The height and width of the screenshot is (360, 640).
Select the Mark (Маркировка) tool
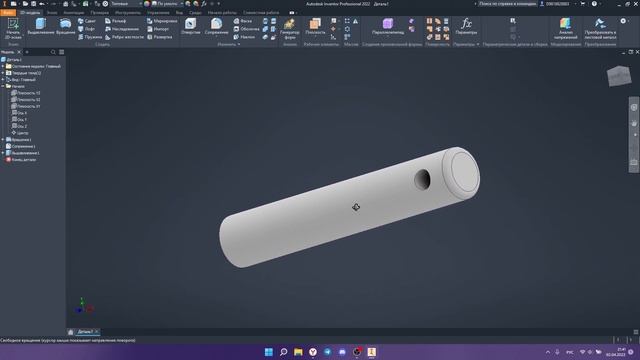tap(162, 21)
